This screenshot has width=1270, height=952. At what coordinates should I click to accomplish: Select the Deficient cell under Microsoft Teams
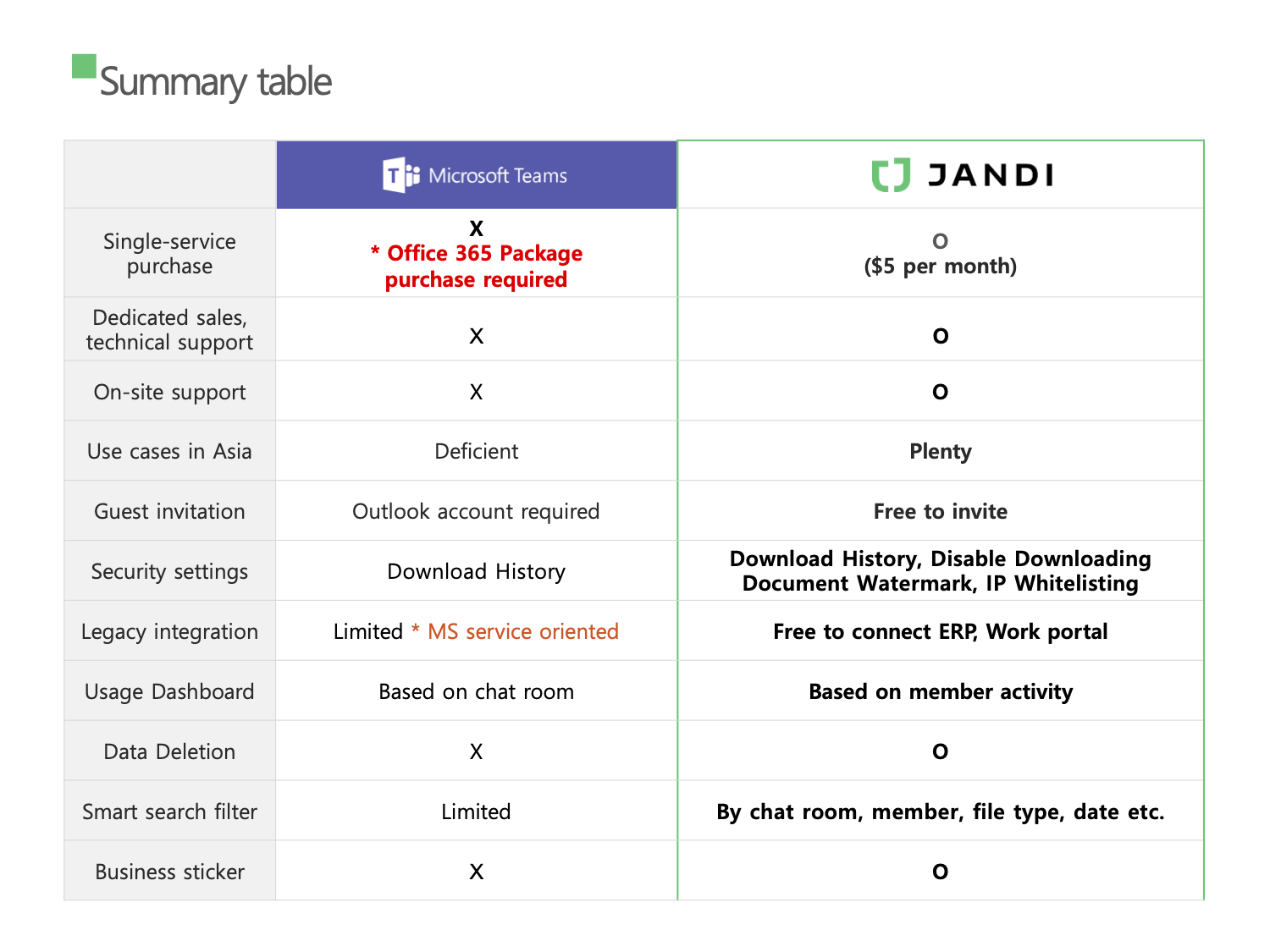click(x=477, y=451)
